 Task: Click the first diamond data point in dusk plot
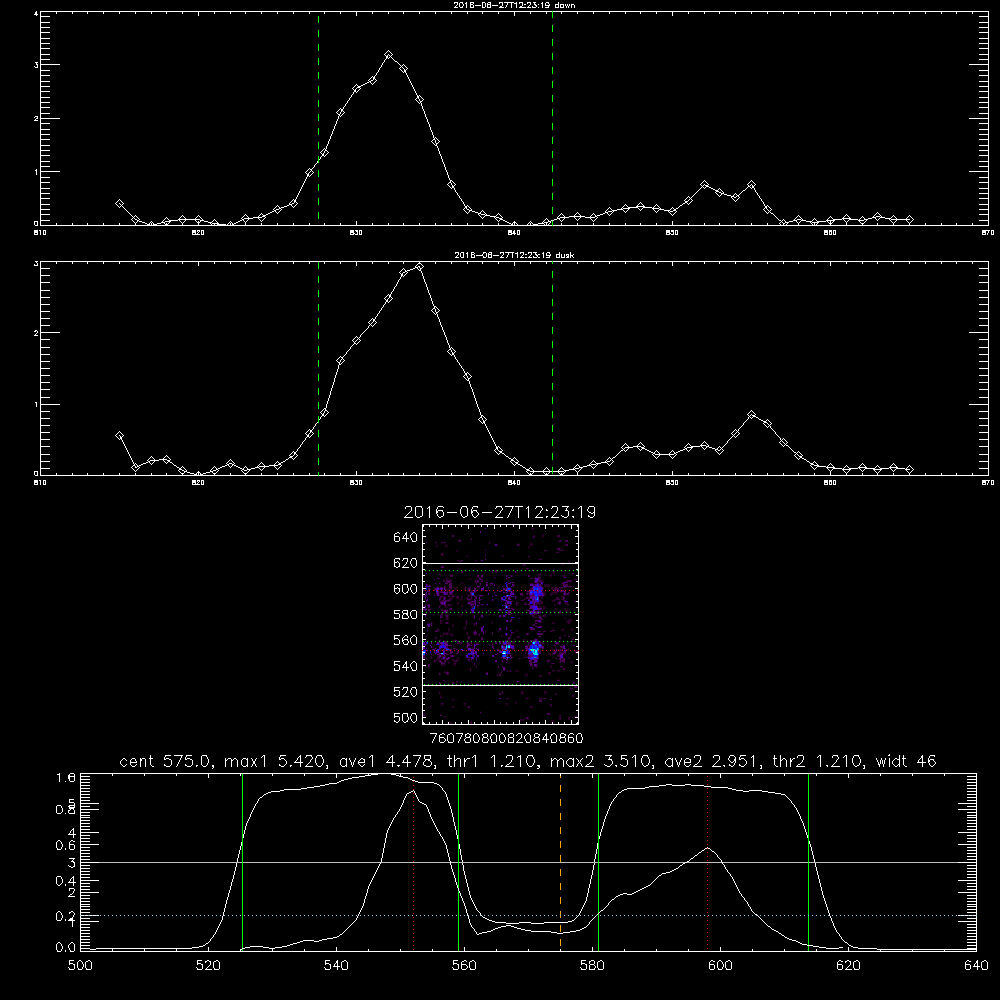click(x=119, y=436)
